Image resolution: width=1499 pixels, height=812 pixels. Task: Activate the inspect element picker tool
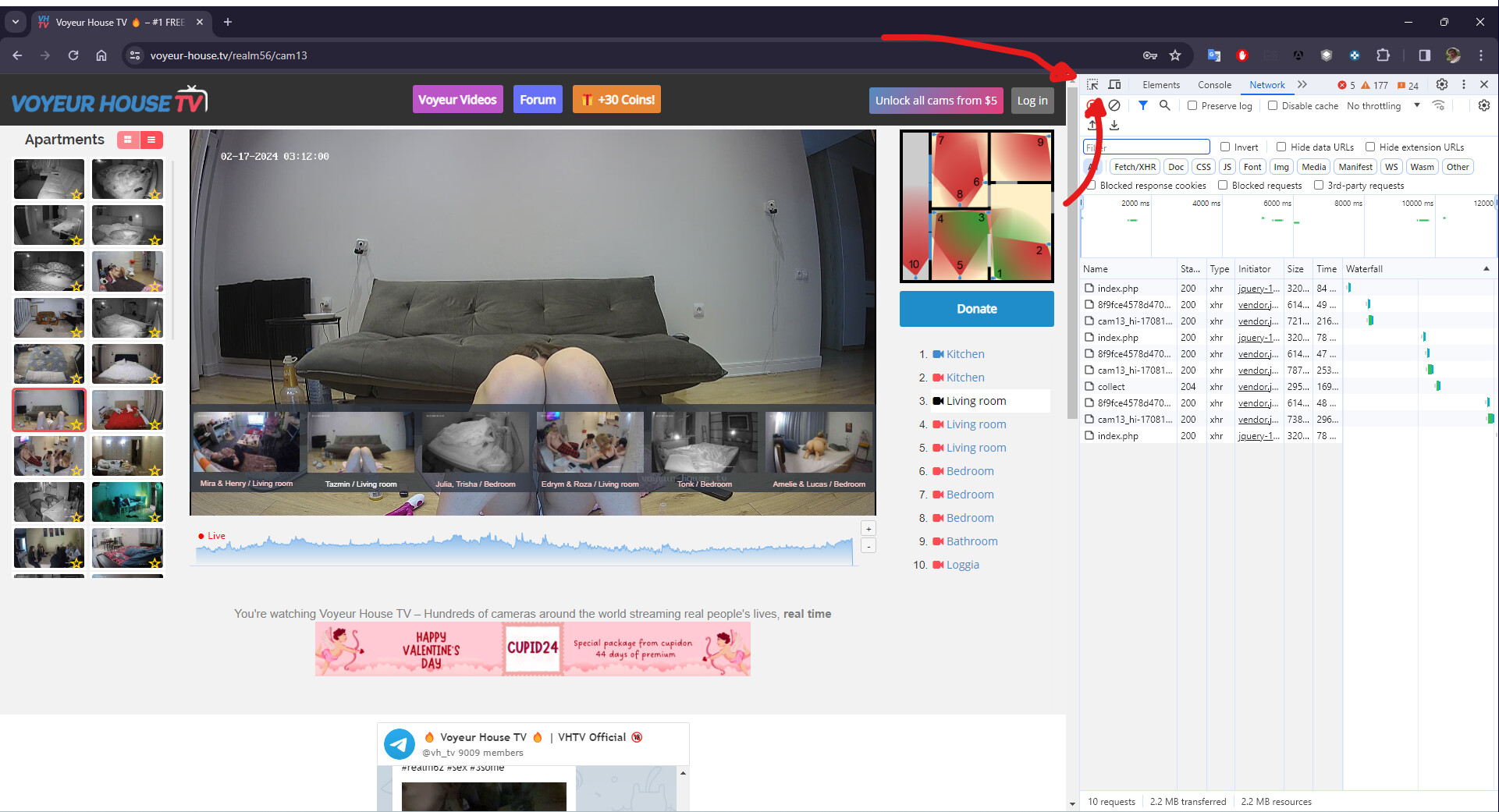click(1092, 85)
